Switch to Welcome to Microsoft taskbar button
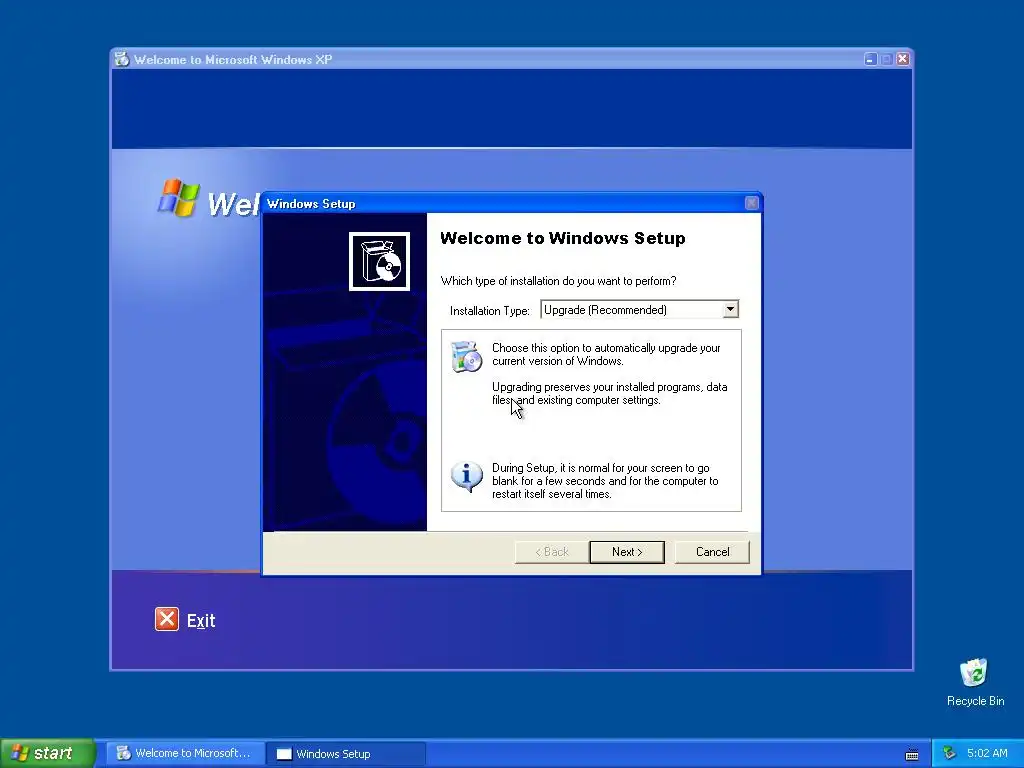The height and width of the screenshot is (768, 1024). [x=185, y=753]
